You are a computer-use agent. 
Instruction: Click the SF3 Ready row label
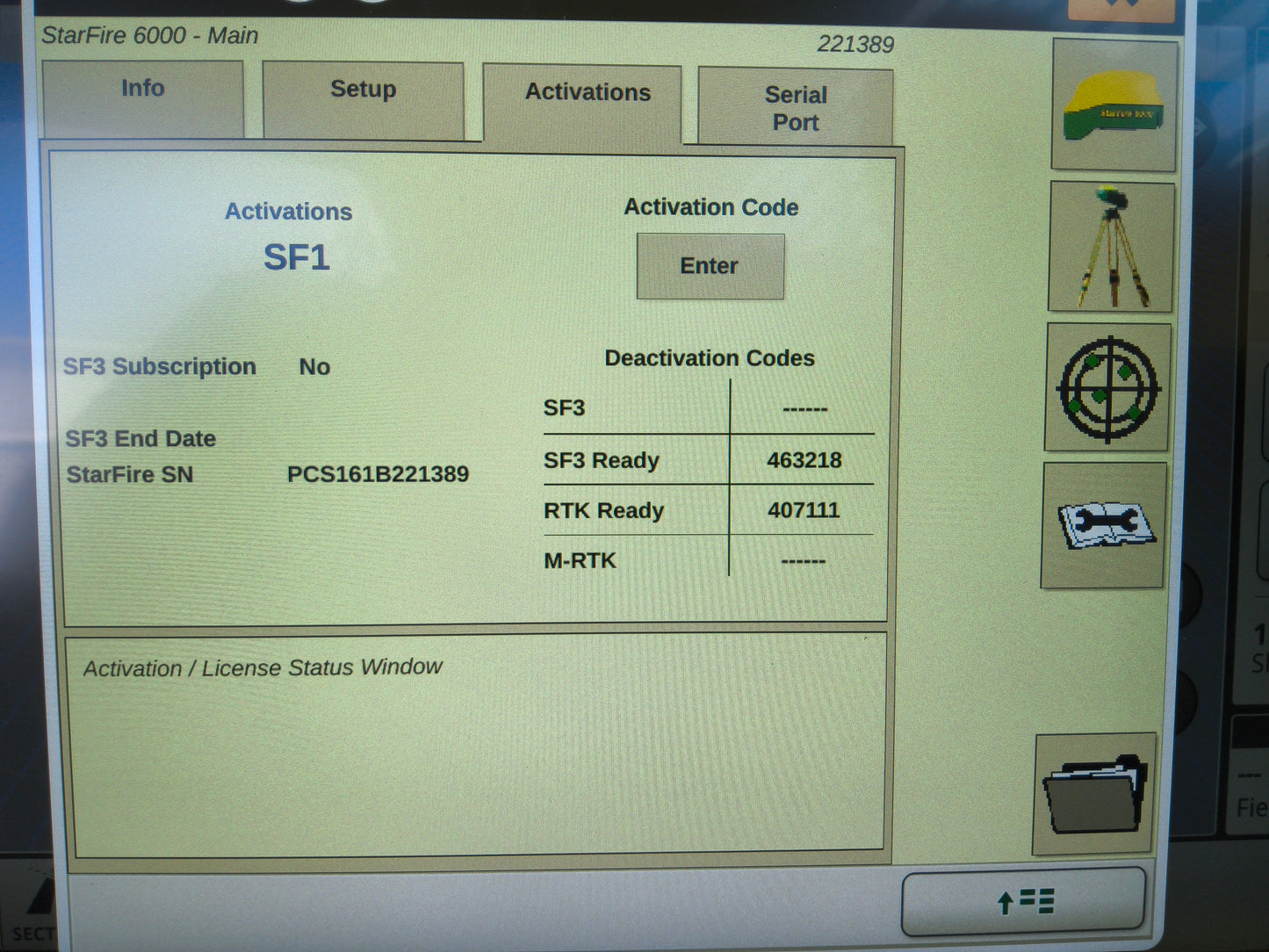[601, 460]
